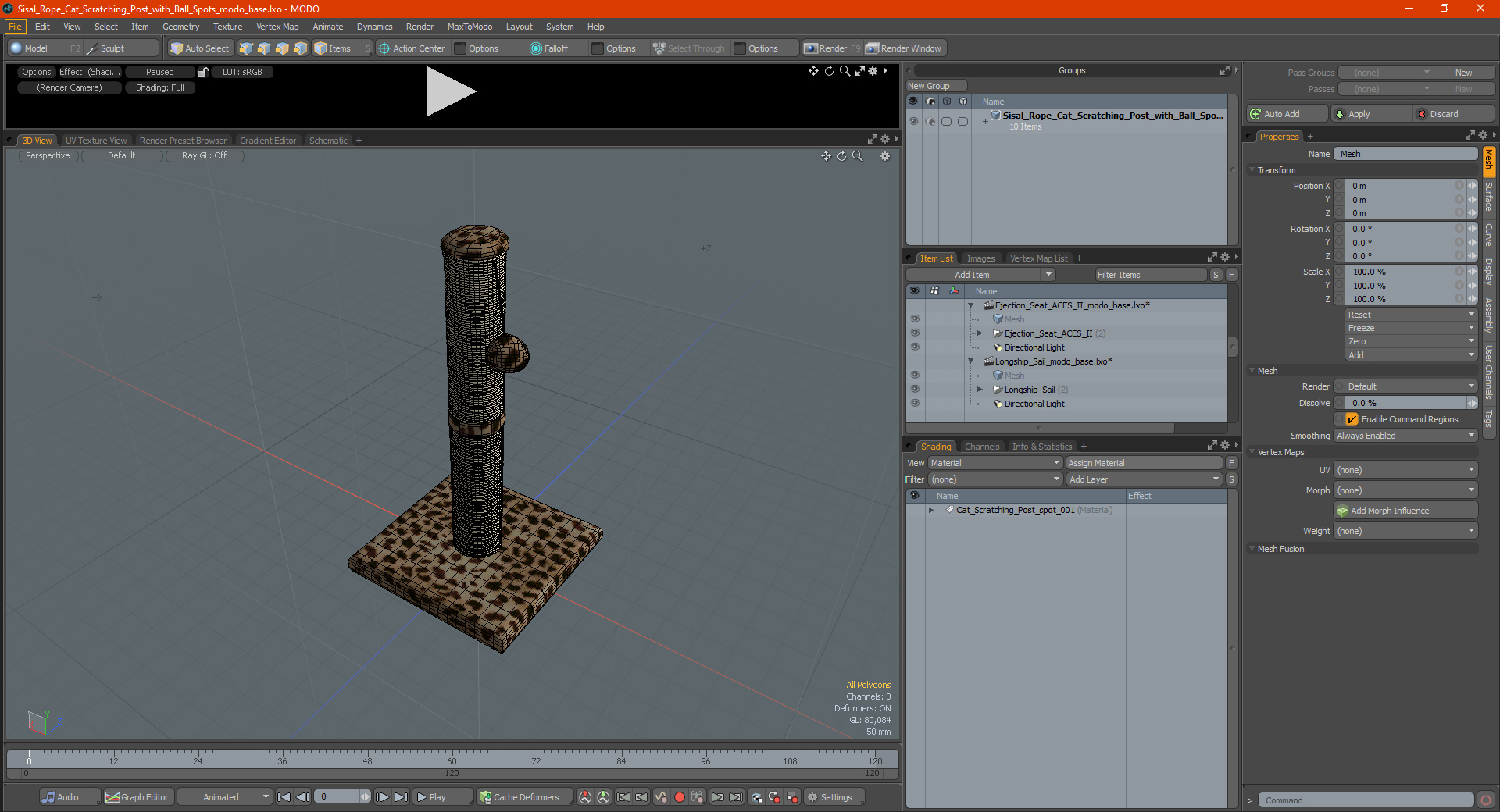Open timeline Settings

click(834, 797)
